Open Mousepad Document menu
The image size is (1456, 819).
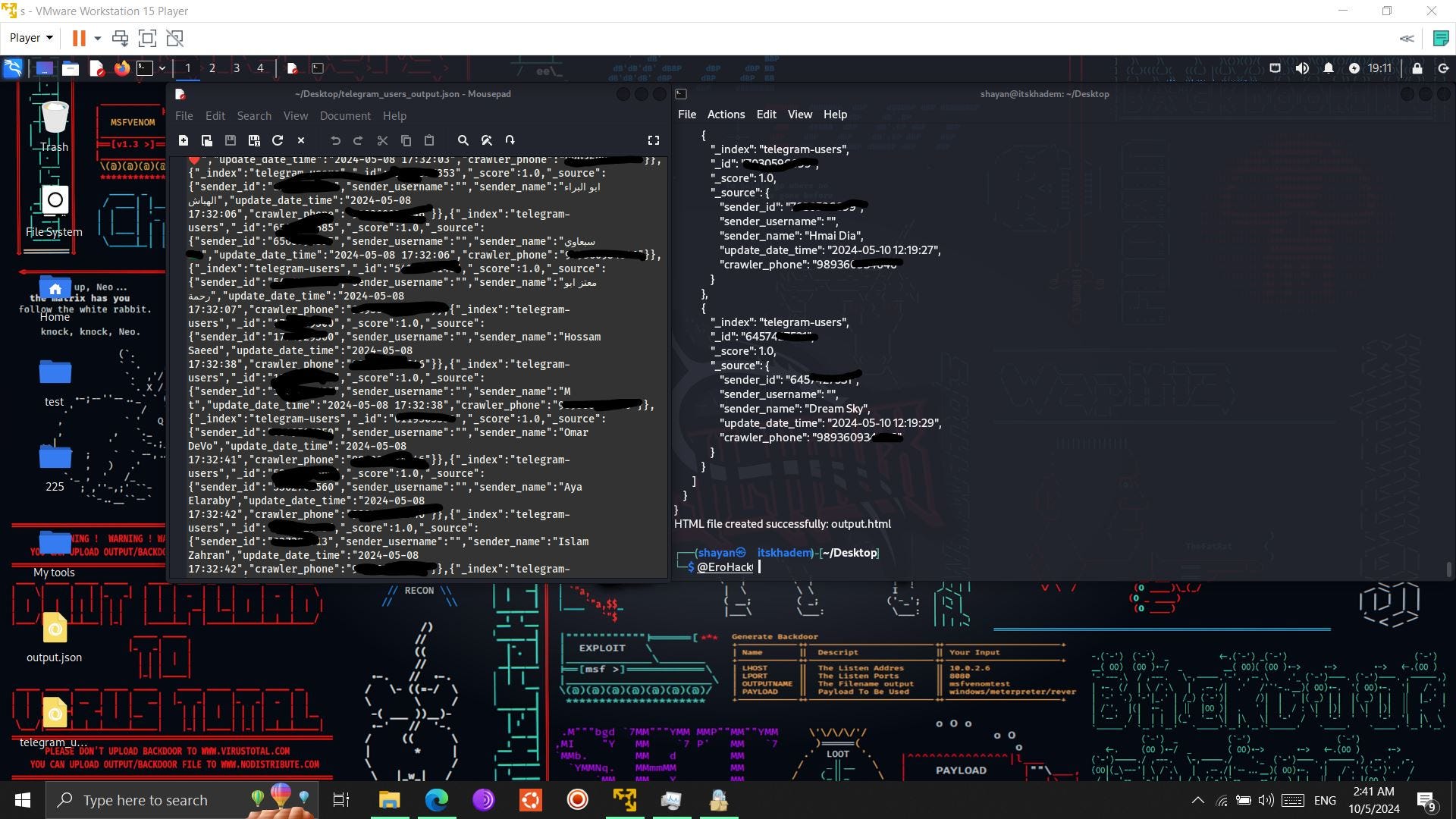point(345,116)
